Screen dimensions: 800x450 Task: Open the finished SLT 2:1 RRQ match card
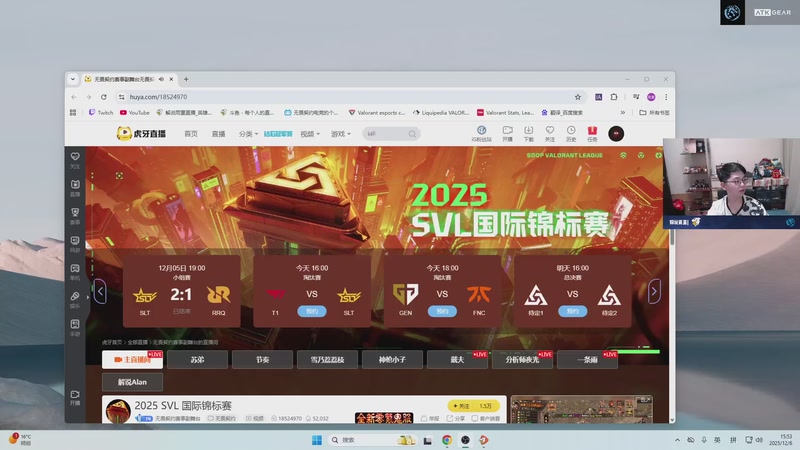182,291
